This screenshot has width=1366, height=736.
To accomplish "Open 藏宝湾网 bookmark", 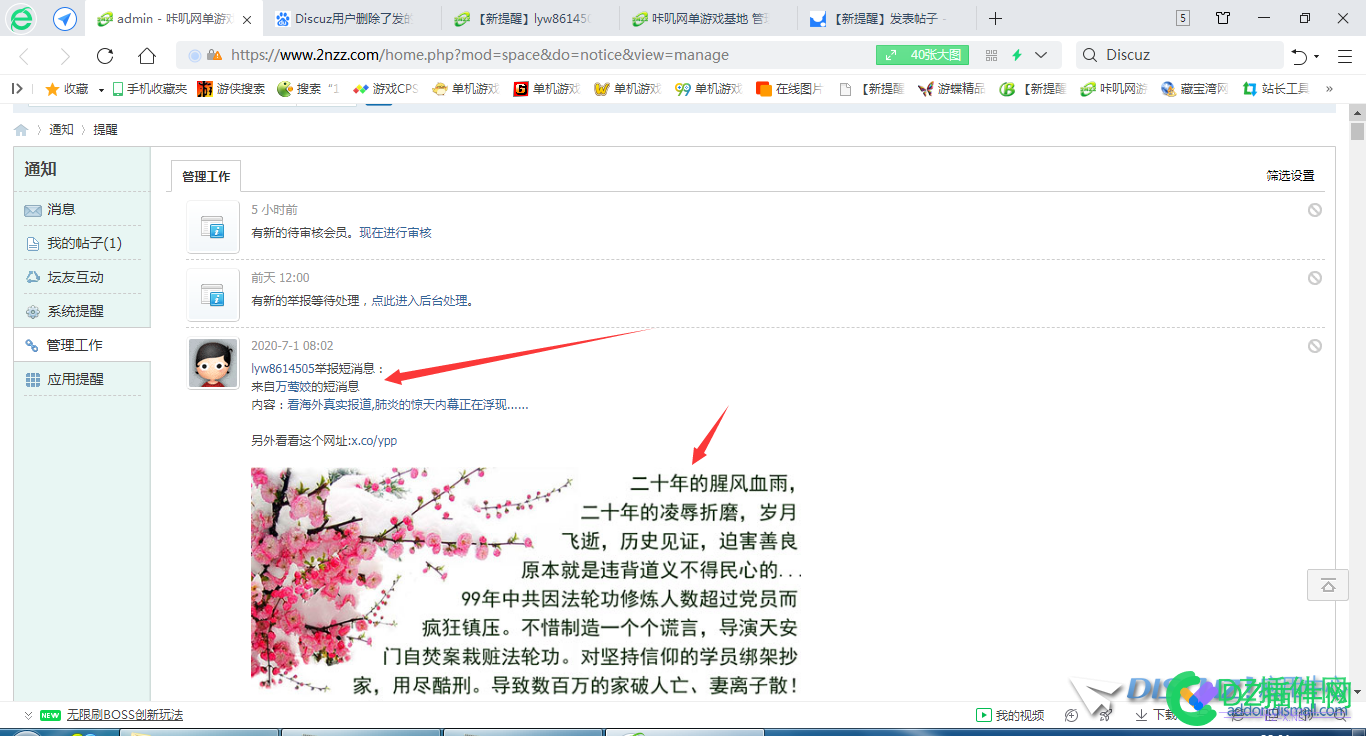I will coord(1195,89).
